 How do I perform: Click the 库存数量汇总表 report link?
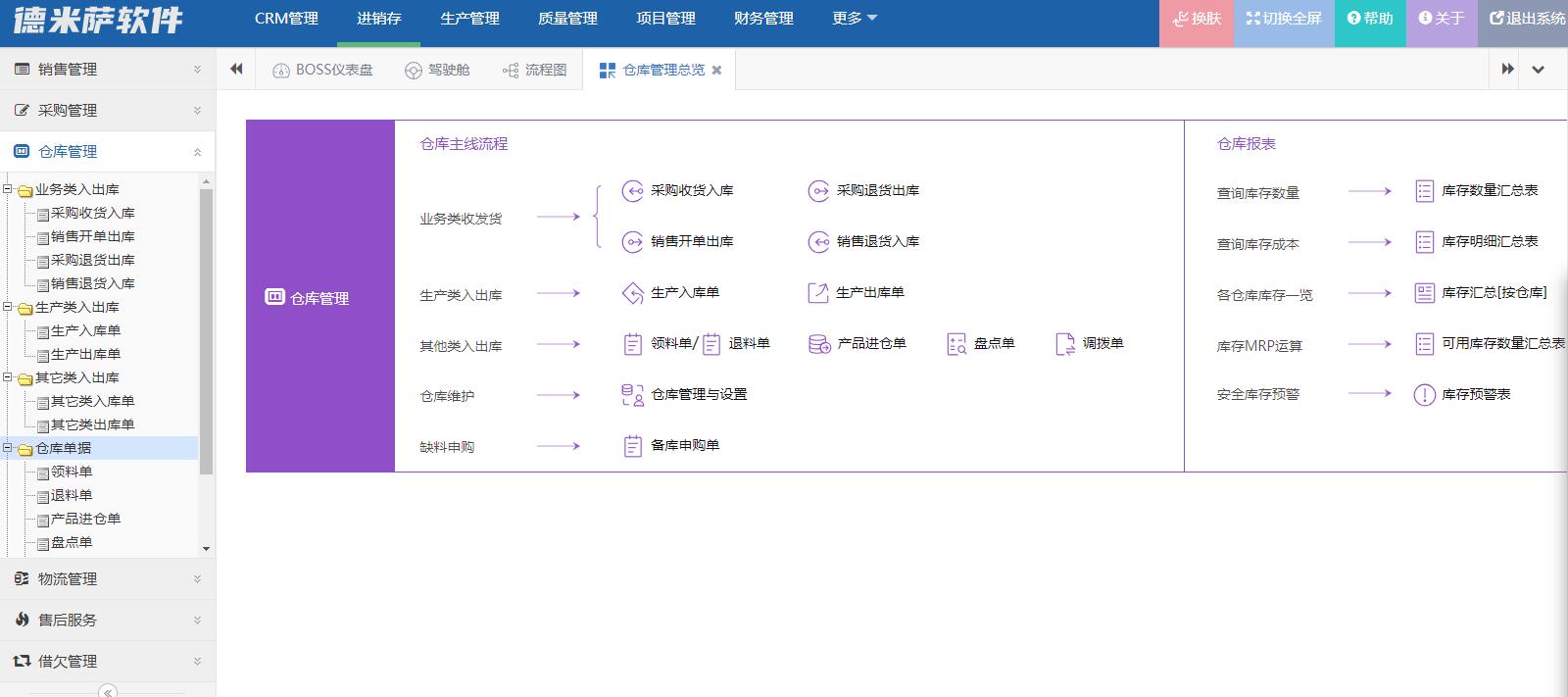tap(1489, 191)
